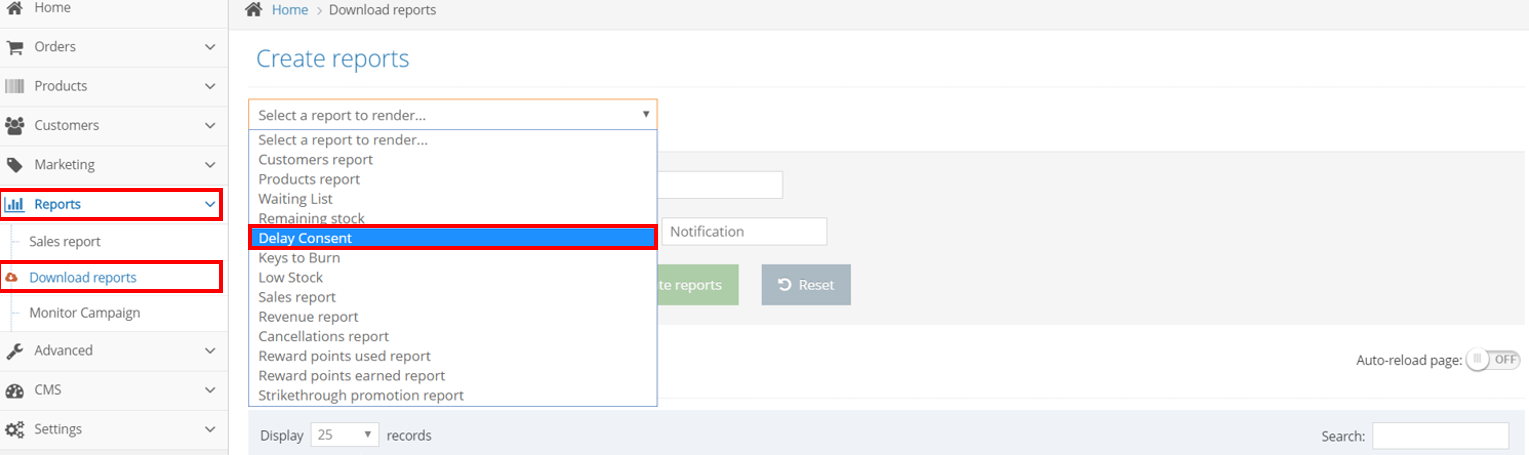
Task: Toggle the Auto-reload page switch
Action: coord(1492,360)
